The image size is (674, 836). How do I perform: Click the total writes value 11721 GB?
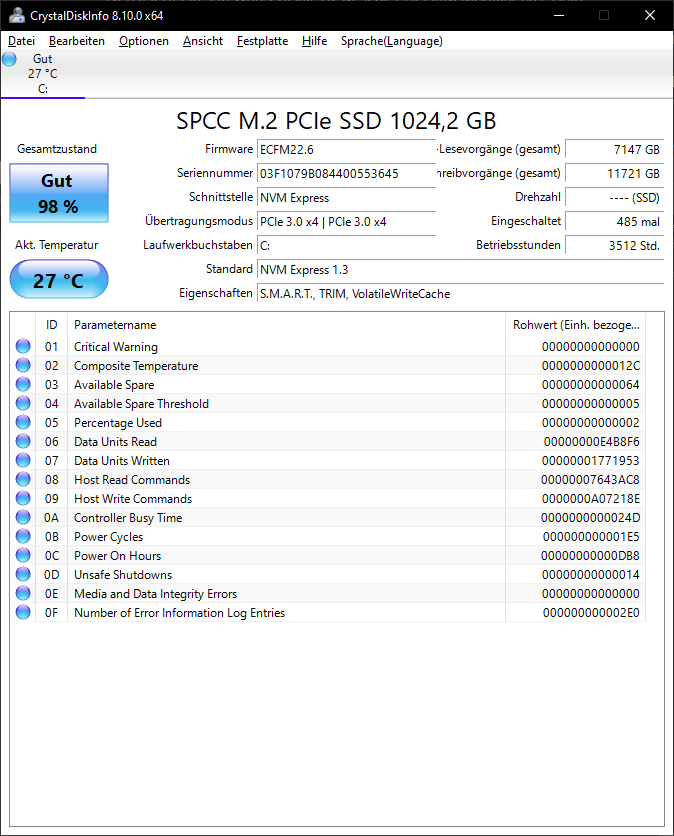coord(614,174)
